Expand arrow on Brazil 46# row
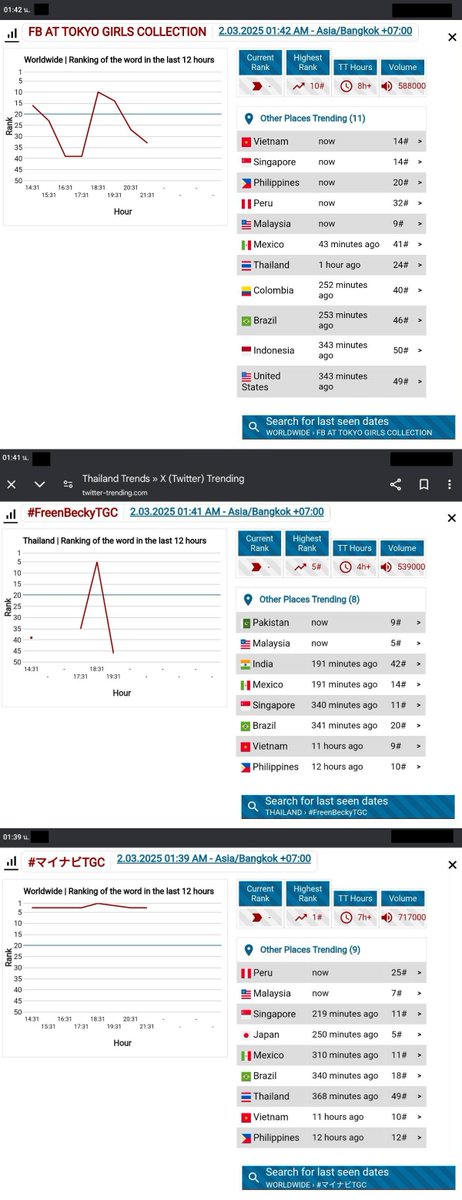This screenshot has height=1200, width=462. point(420,320)
